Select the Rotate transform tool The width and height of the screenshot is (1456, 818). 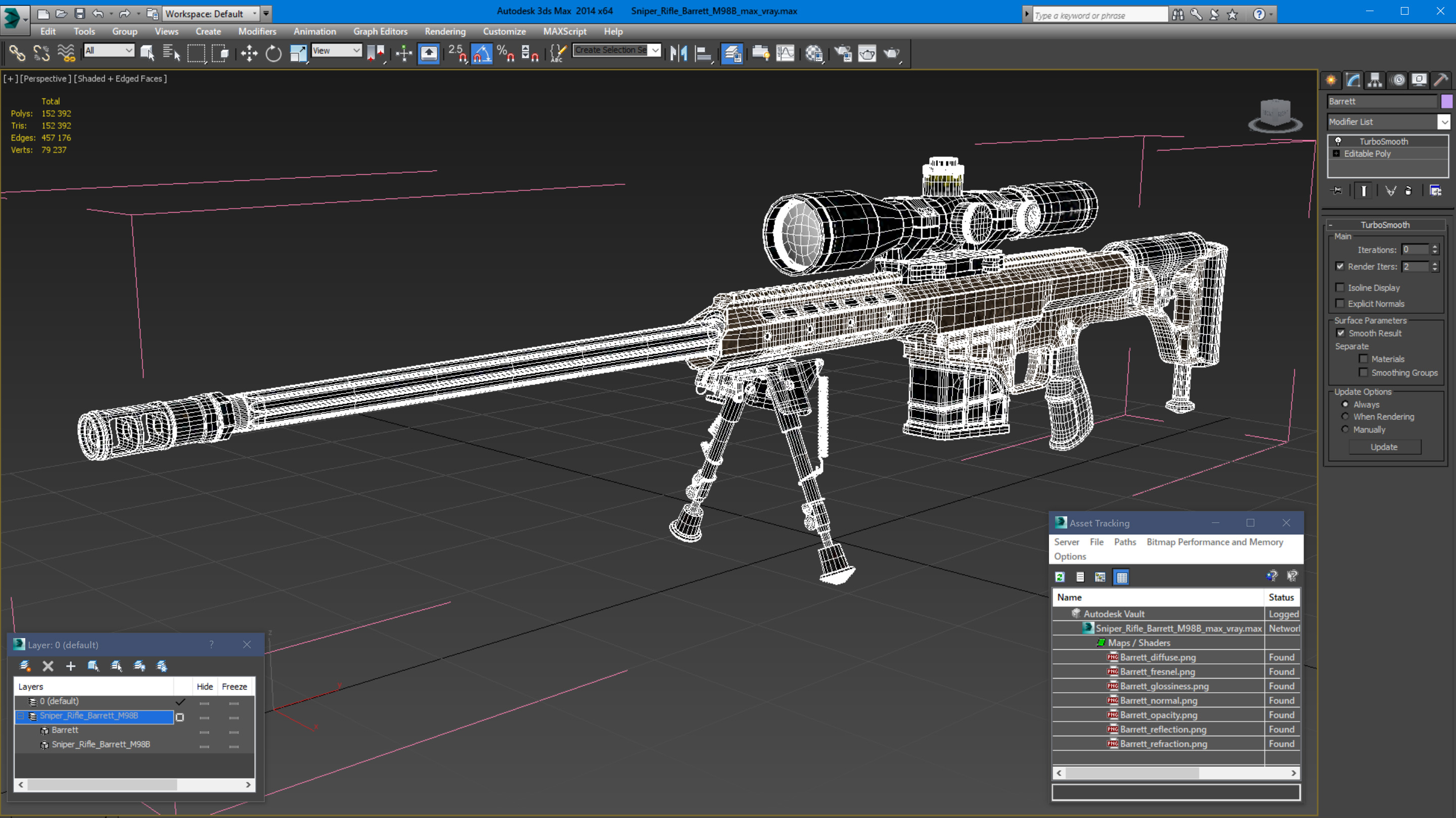coord(274,54)
